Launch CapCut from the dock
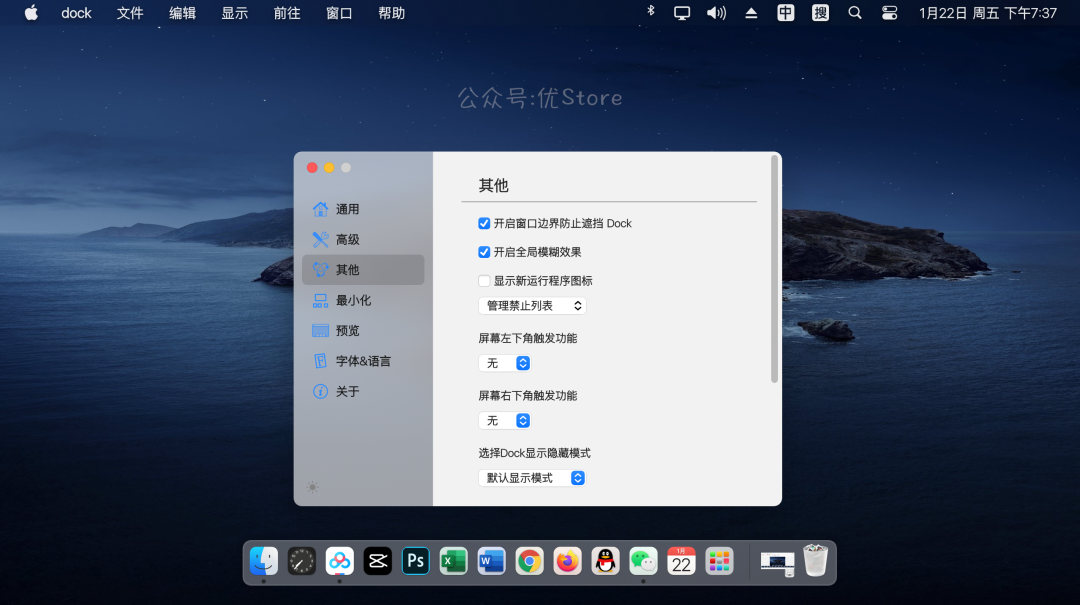The width and height of the screenshot is (1080, 605). (x=377, y=562)
